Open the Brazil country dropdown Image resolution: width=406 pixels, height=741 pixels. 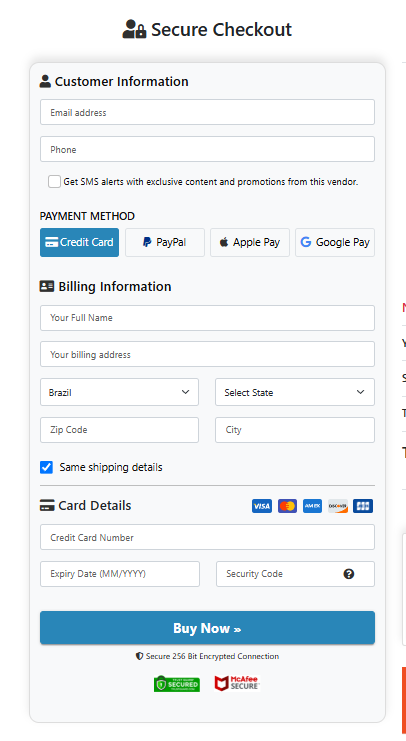(120, 392)
